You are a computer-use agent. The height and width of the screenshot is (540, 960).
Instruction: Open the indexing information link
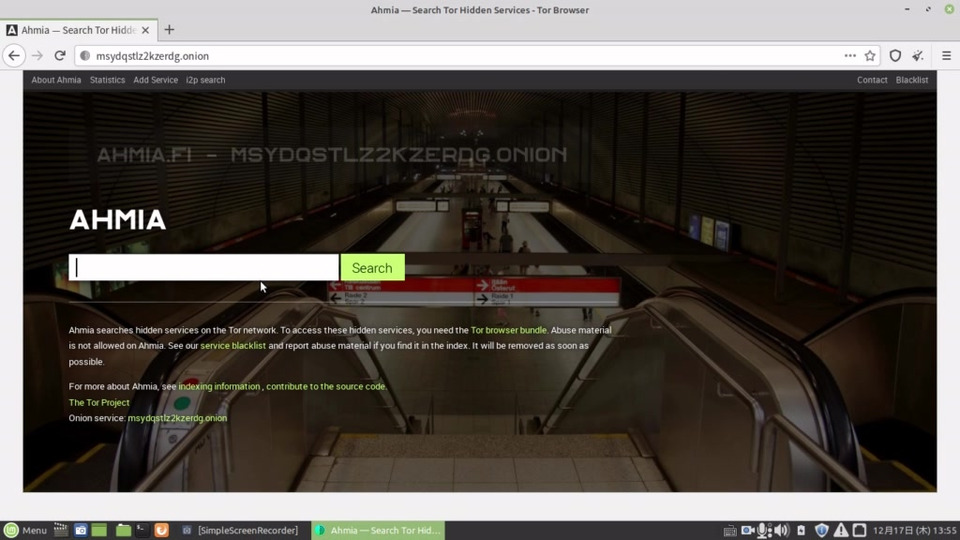tap(219, 386)
